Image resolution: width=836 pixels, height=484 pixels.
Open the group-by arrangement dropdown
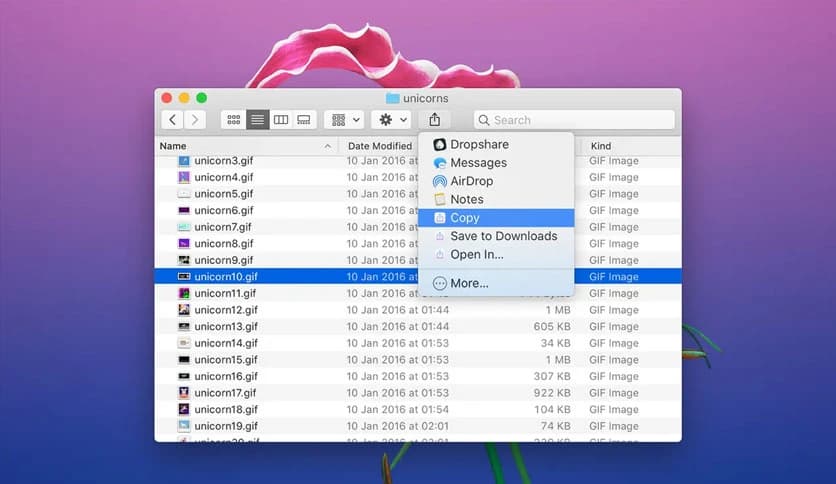tap(344, 120)
